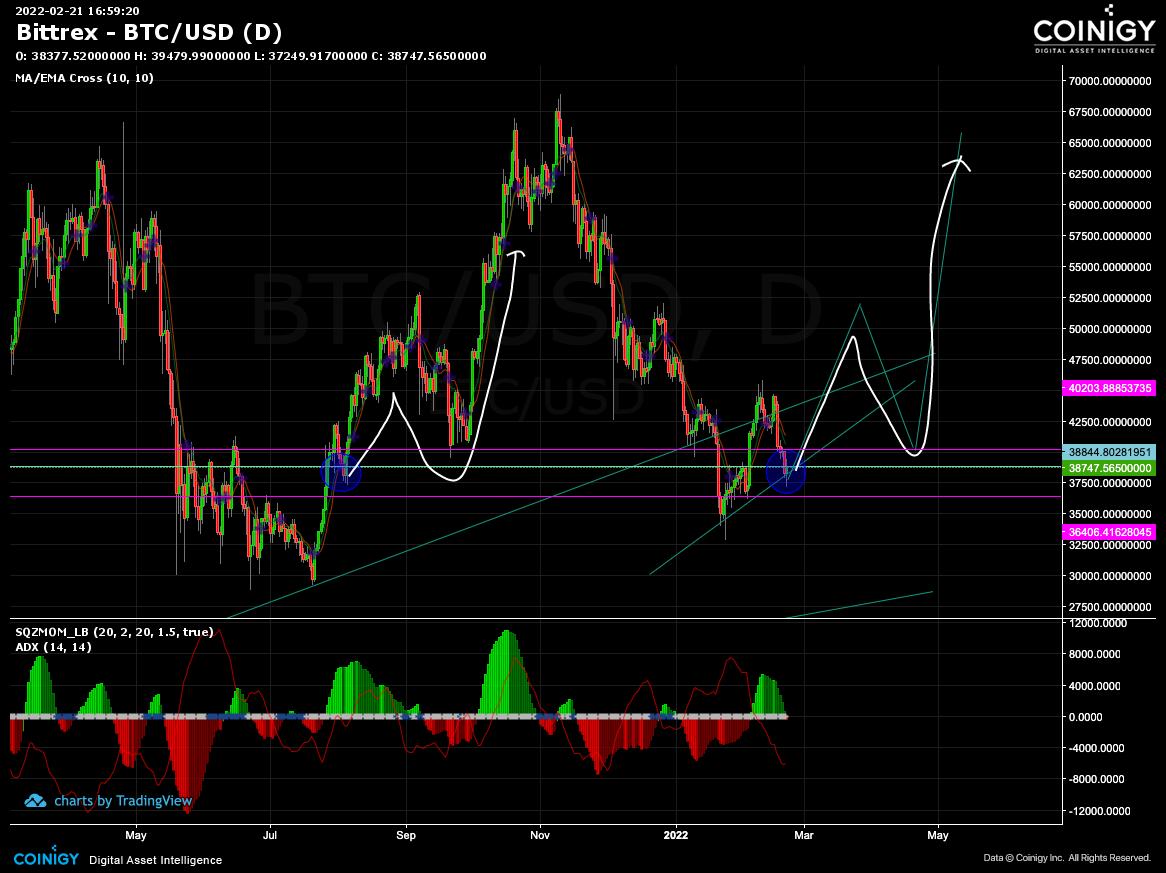The height and width of the screenshot is (873, 1166).
Task: Click the COINIGY logo at the bottom left
Action: pos(46,857)
